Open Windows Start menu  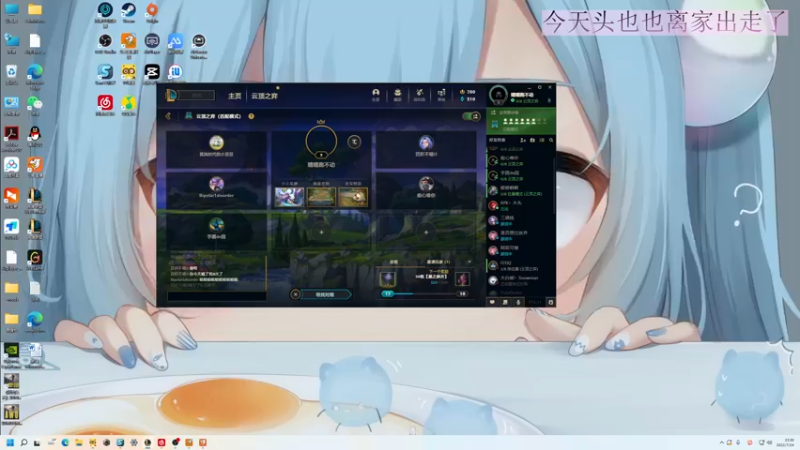tap(10, 442)
